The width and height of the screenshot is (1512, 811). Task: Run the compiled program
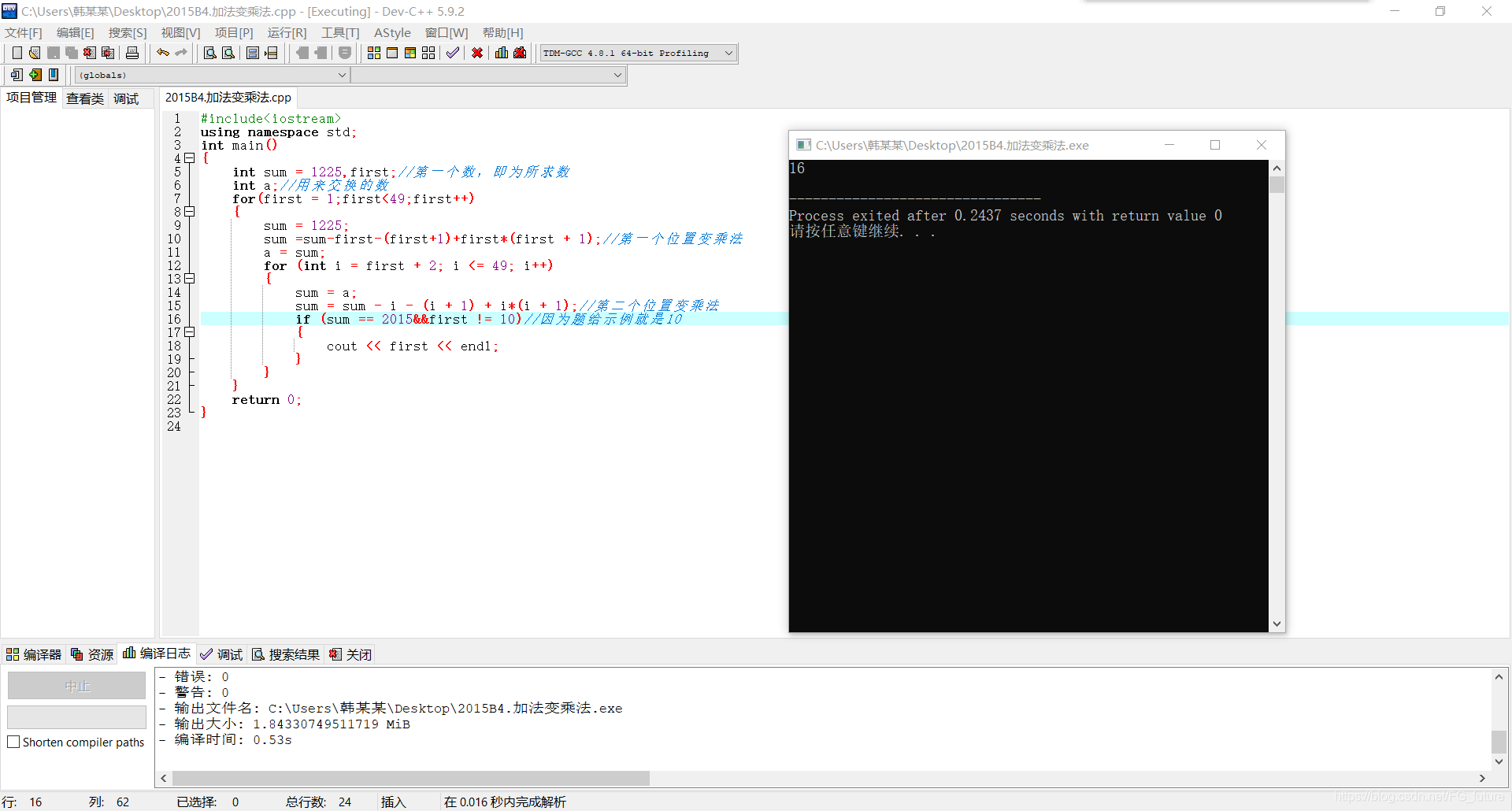(392, 53)
